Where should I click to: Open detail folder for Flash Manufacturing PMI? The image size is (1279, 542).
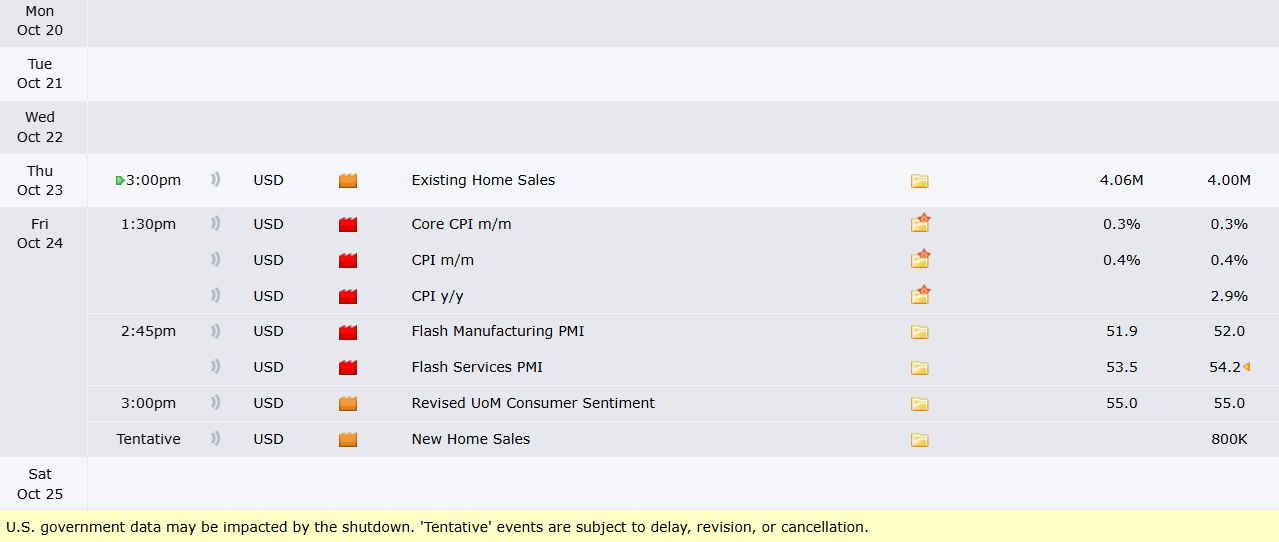pos(919,332)
